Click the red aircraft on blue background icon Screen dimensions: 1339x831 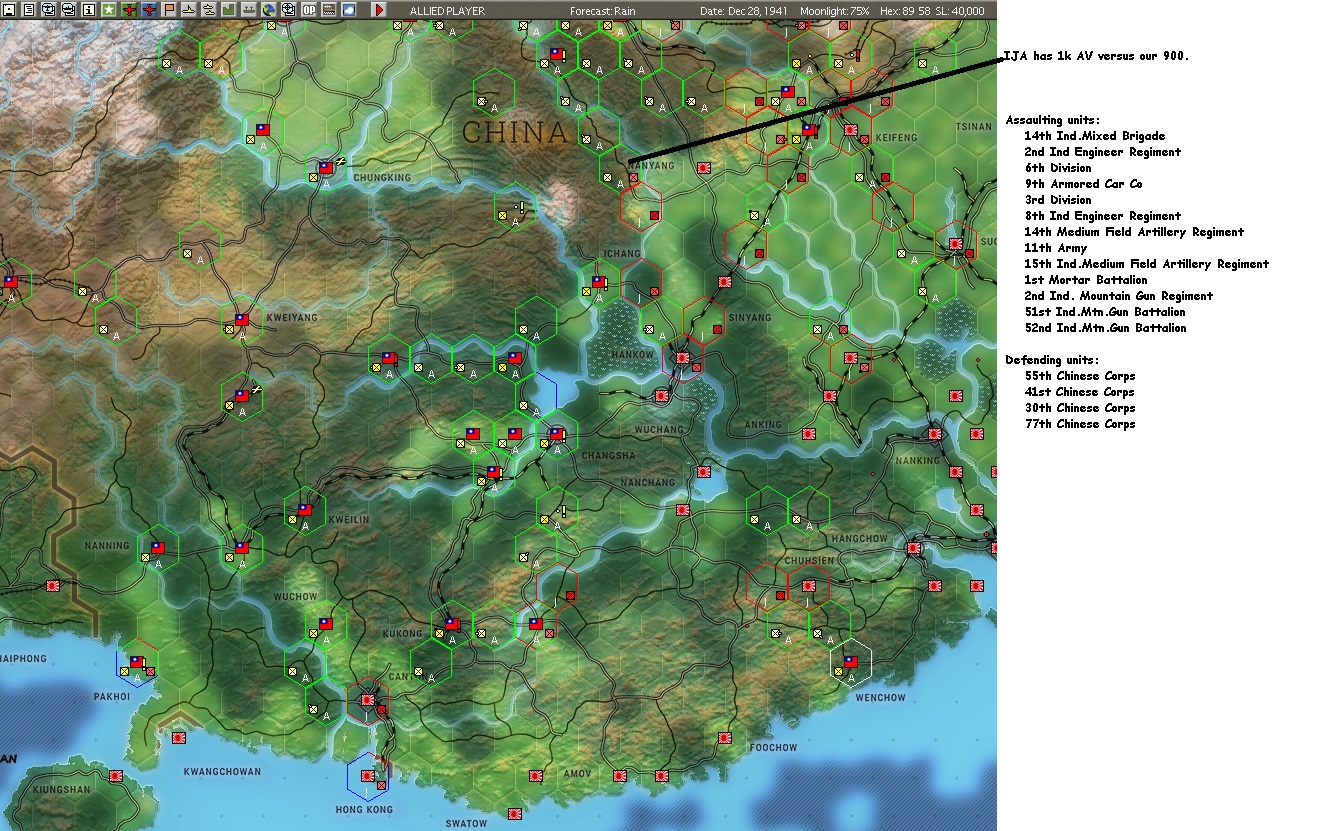coord(149,9)
